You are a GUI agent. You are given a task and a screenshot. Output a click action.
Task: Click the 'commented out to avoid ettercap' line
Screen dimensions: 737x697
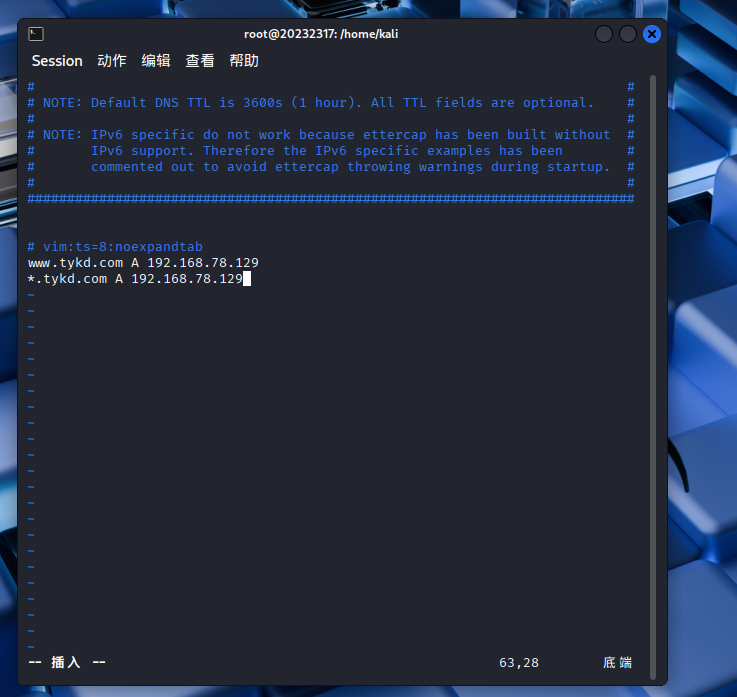coord(331,167)
